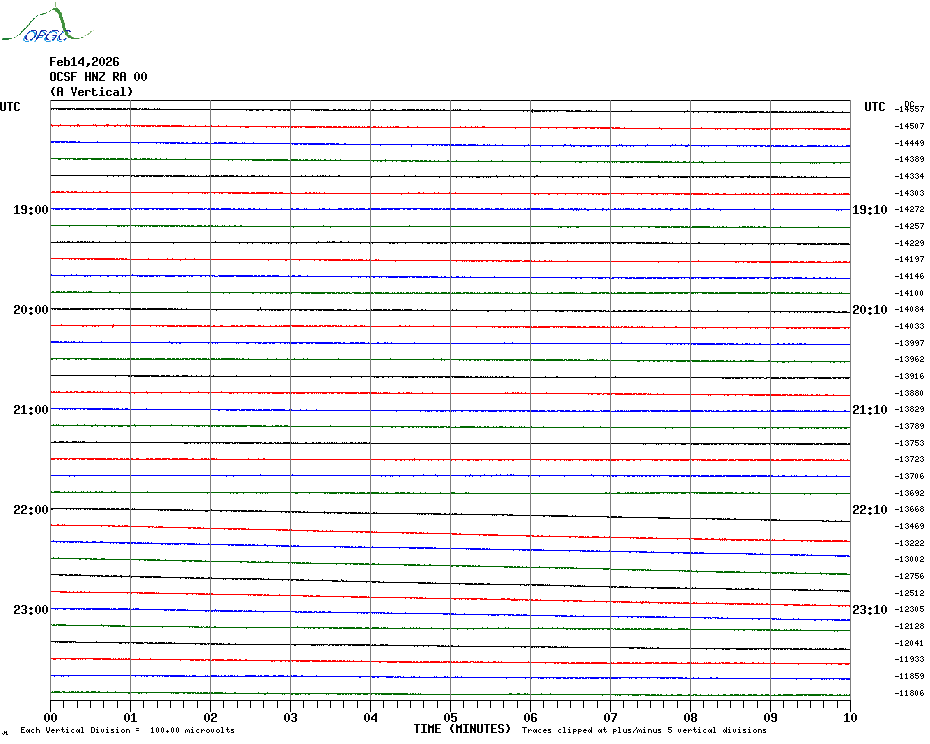
Task: Click the 09 minute tick label
Action: pyautogui.click(x=770, y=717)
